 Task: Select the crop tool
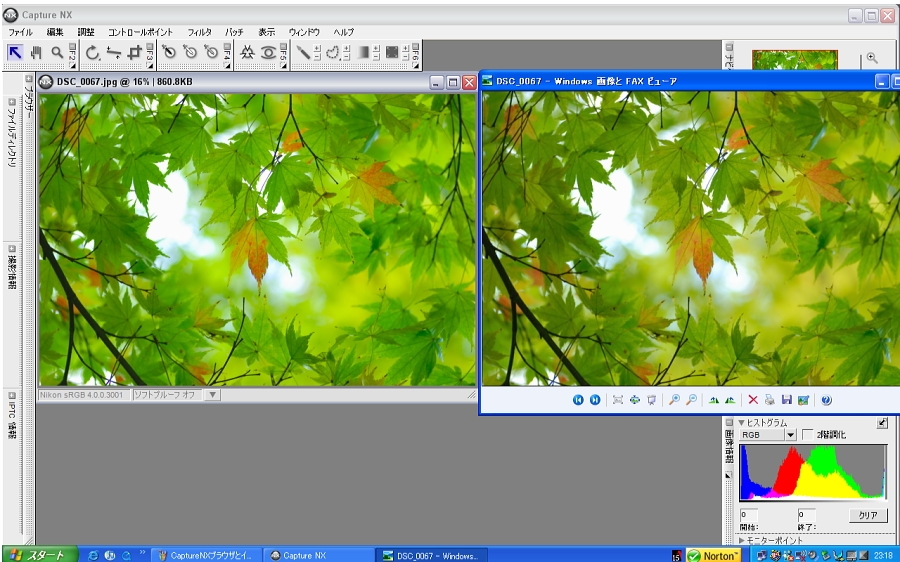pos(134,53)
